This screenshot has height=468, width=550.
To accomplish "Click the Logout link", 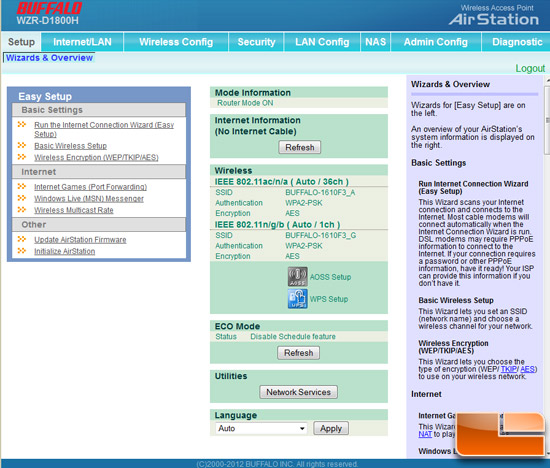I will (x=530, y=68).
